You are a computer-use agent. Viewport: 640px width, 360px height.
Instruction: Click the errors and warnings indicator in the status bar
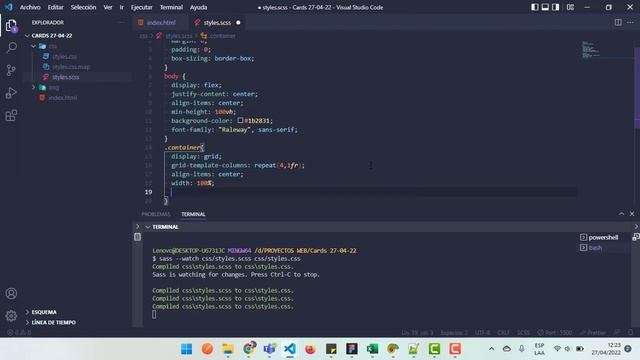coord(19,333)
